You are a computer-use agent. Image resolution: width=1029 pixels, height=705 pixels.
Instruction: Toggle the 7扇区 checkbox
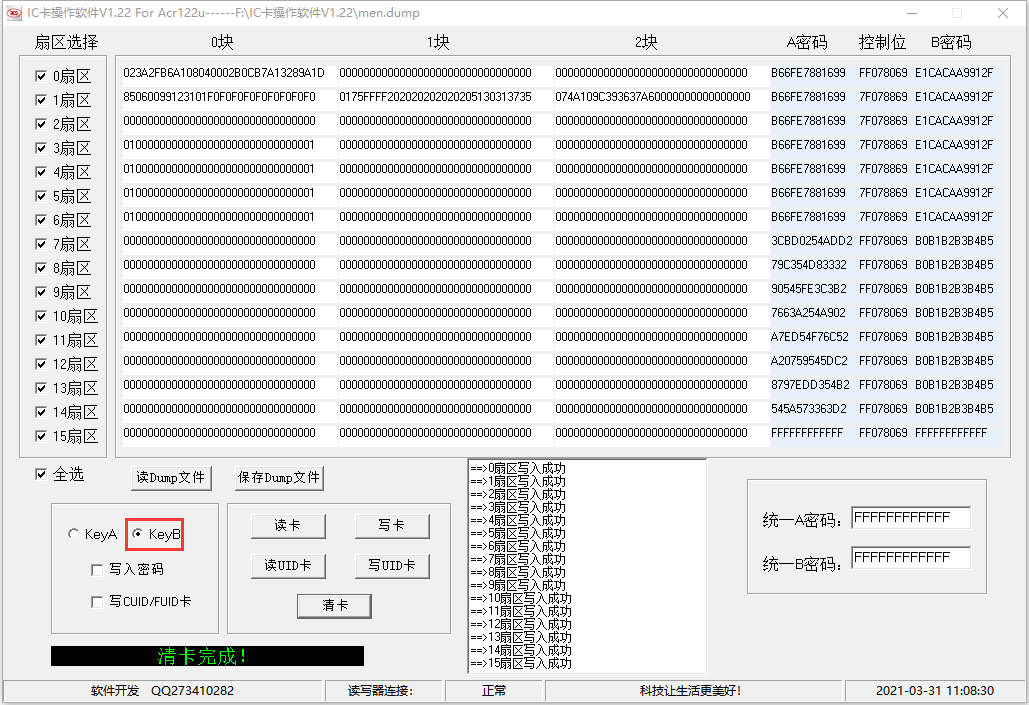pyautogui.click(x=41, y=244)
